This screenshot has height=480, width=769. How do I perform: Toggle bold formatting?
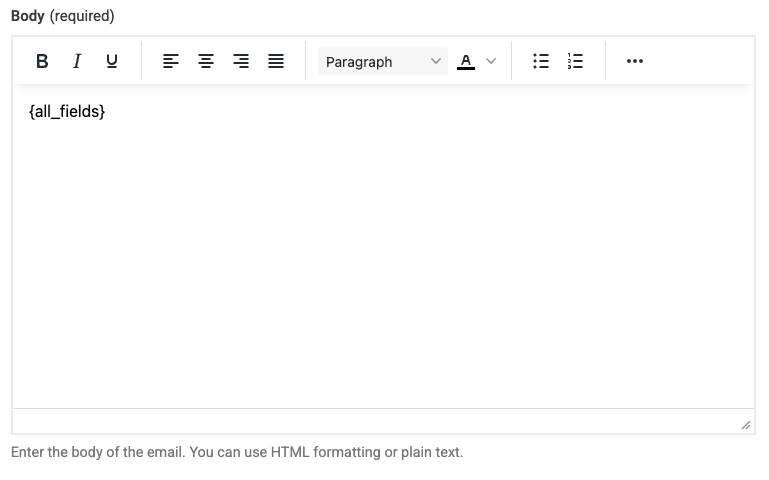[42, 61]
